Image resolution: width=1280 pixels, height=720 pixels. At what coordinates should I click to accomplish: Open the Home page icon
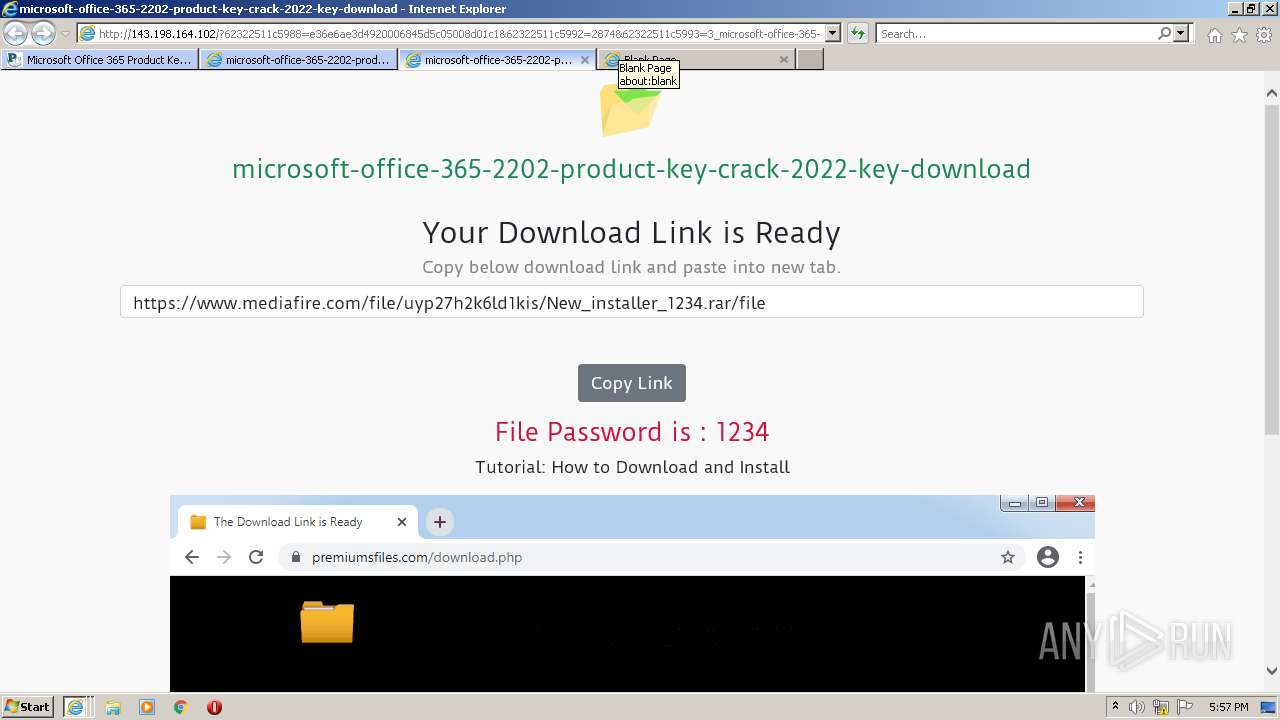coord(1214,35)
